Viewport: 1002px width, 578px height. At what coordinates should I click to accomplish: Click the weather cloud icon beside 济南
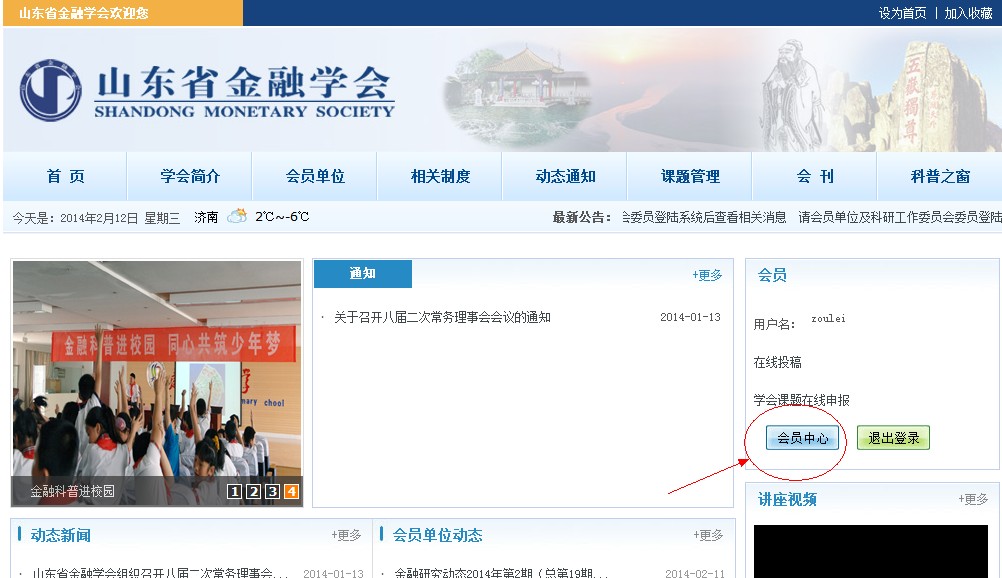pos(237,216)
